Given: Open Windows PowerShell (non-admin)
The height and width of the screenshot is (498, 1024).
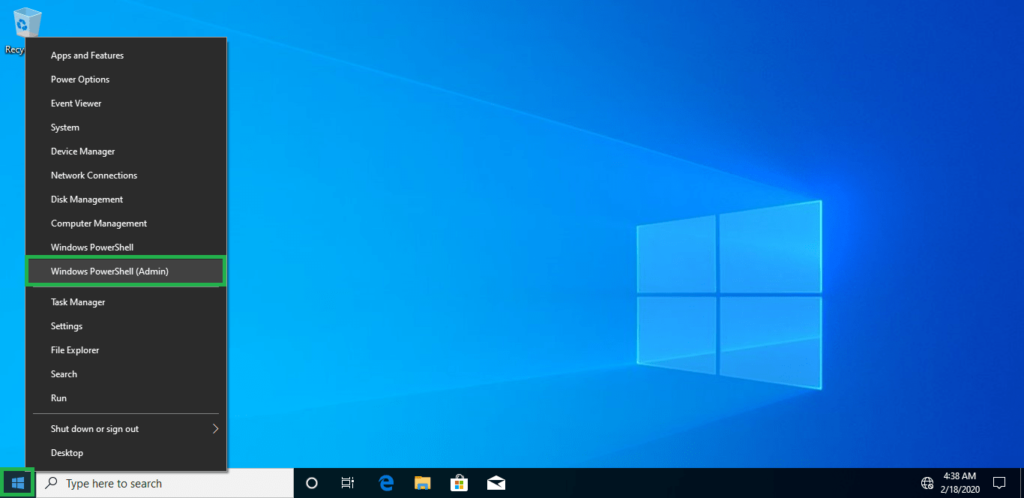Looking at the screenshot, I should point(126,247).
